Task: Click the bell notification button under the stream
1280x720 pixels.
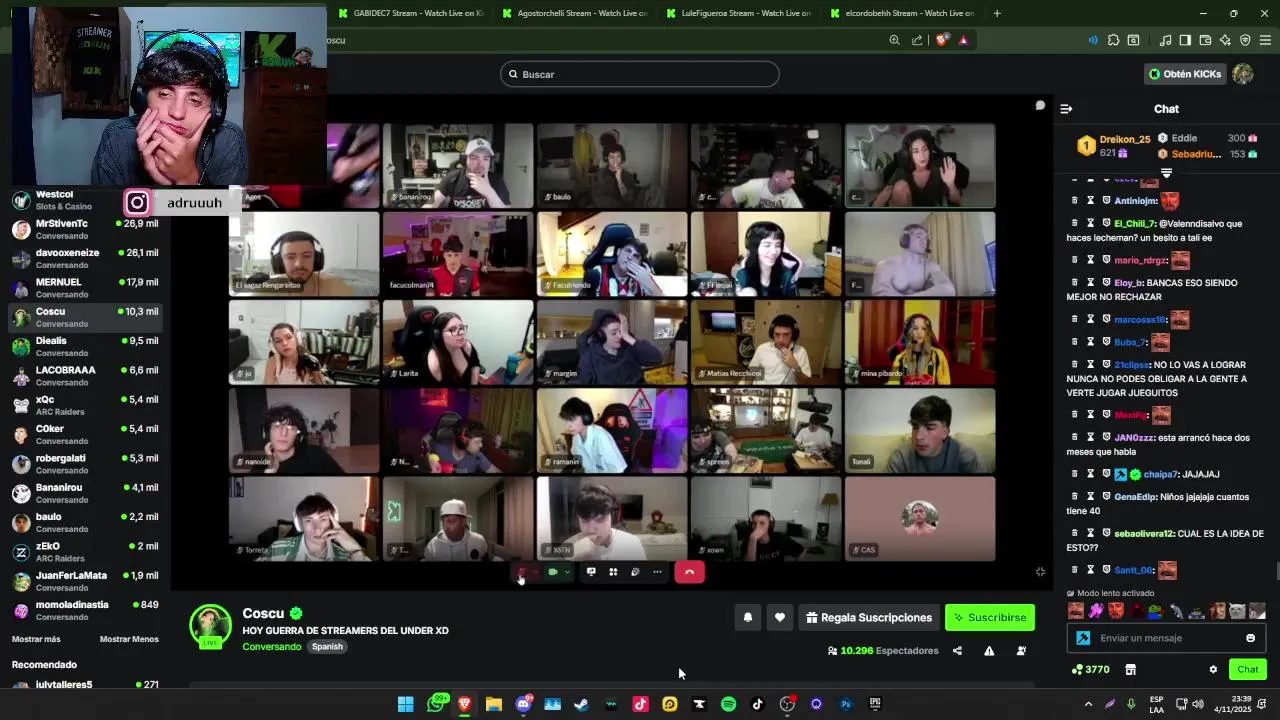Action: point(747,618)
